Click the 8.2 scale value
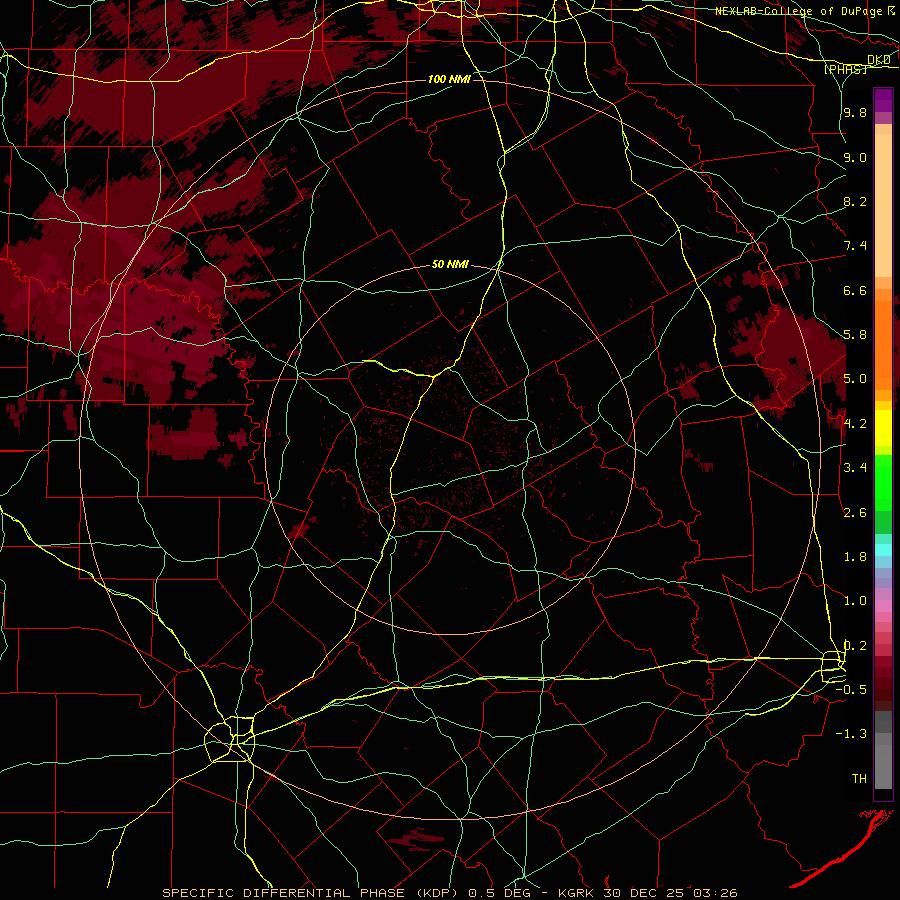The width and height of the screenshot is (900, 900). coord(855,201)
